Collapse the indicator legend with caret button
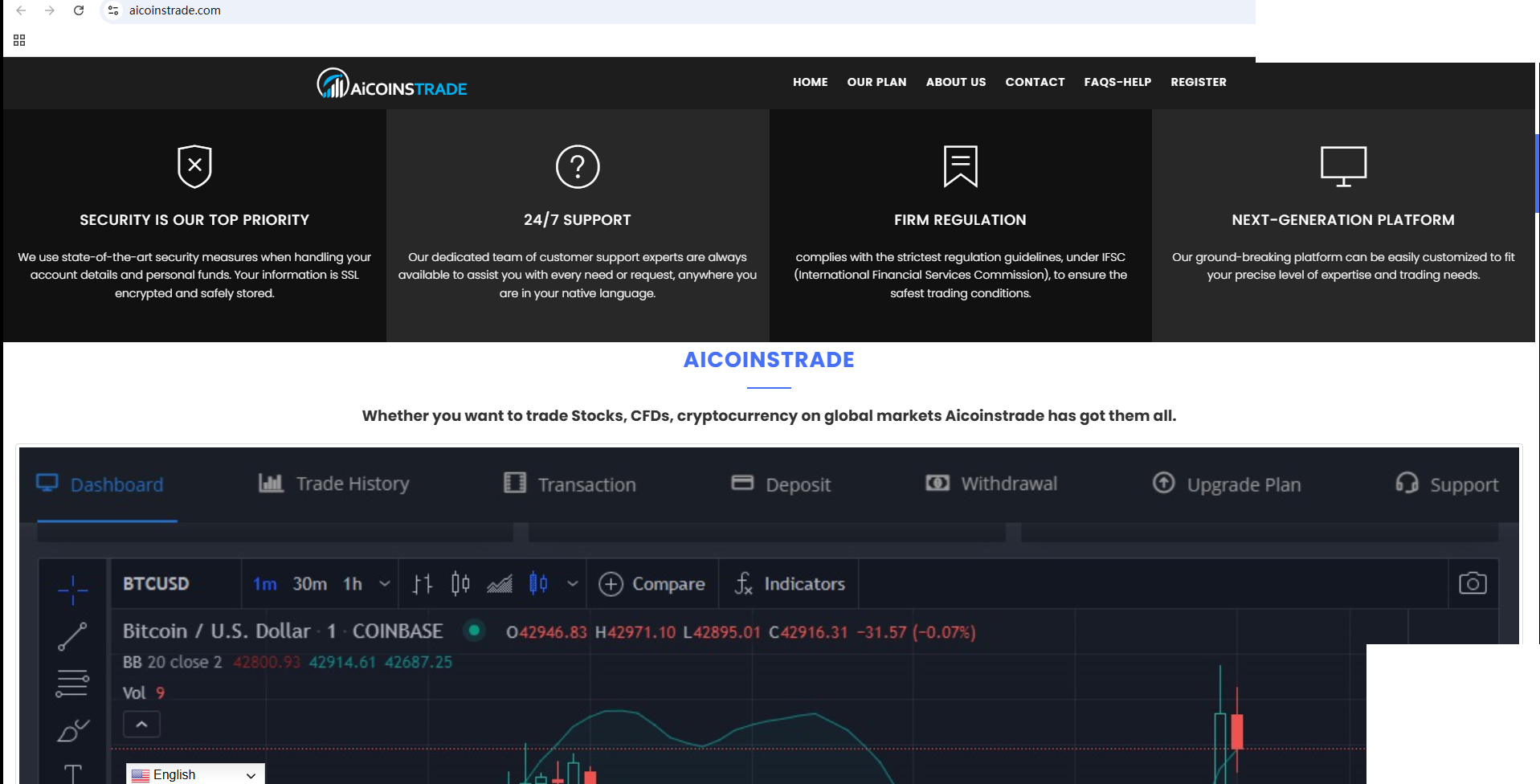The height and width of the screenshot is (784, 1540). pos(141,725)
